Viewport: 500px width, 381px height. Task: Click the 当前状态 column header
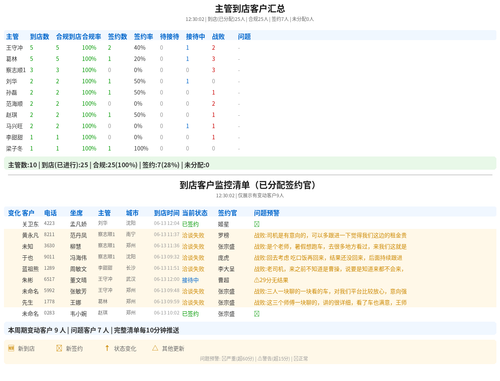195,213
